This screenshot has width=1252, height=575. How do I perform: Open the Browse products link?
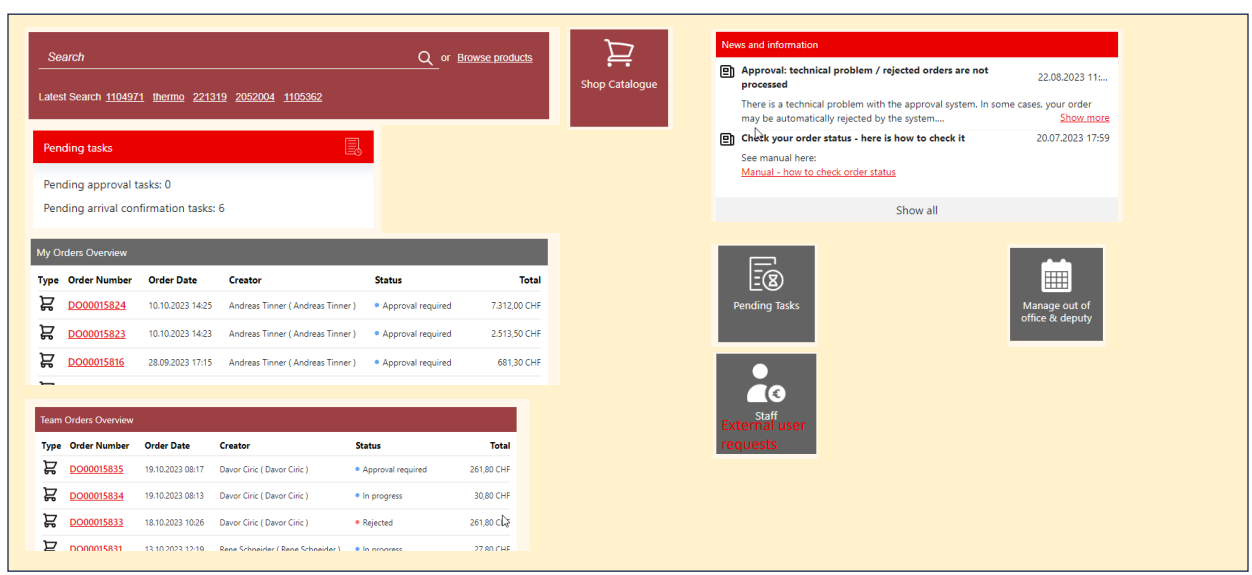pos(494,58)
